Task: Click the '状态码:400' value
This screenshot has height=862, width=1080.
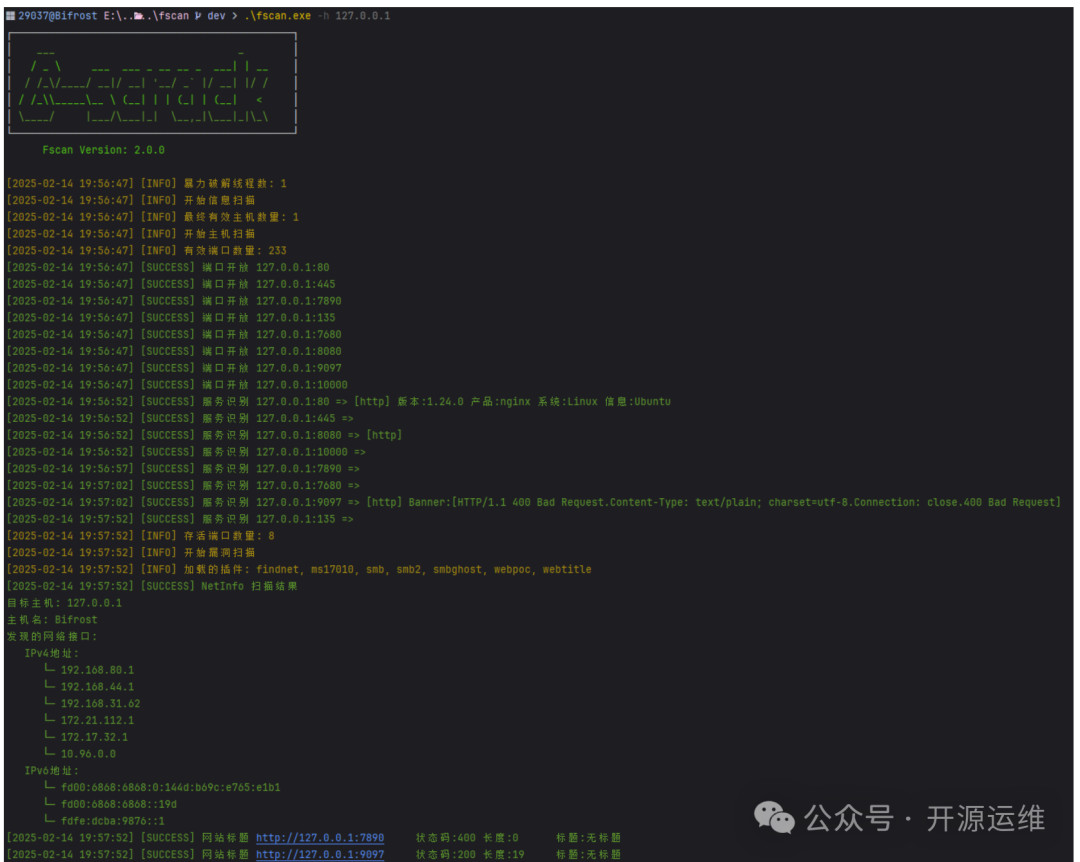Action: [x=446, y=838]
